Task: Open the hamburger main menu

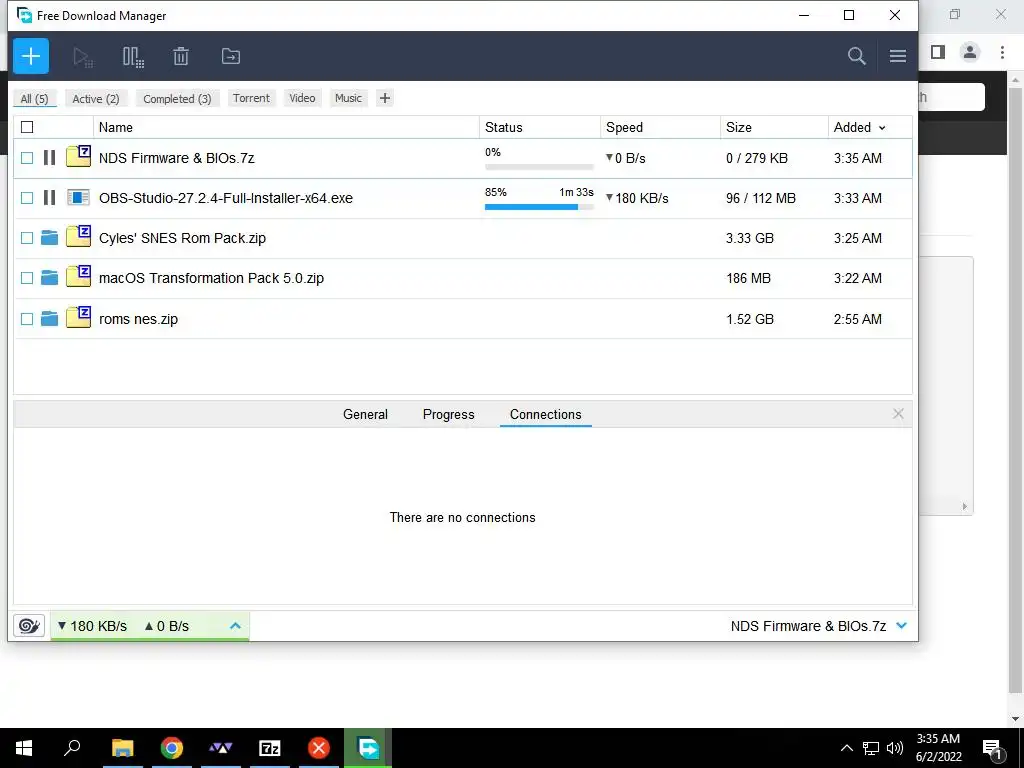Action: click(x=897, y=56)
